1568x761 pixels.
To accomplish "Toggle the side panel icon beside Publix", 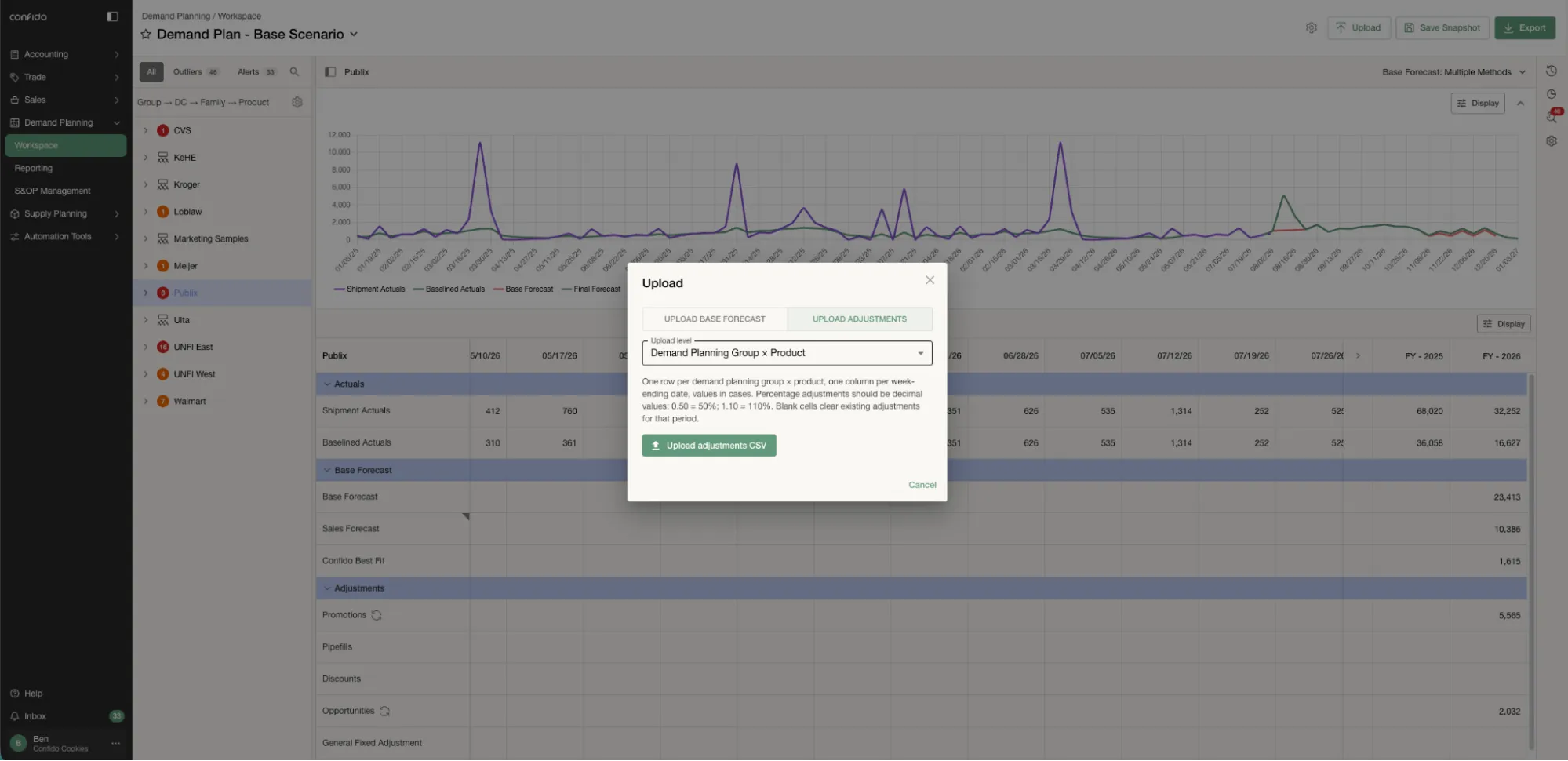I will coord(330,72).
